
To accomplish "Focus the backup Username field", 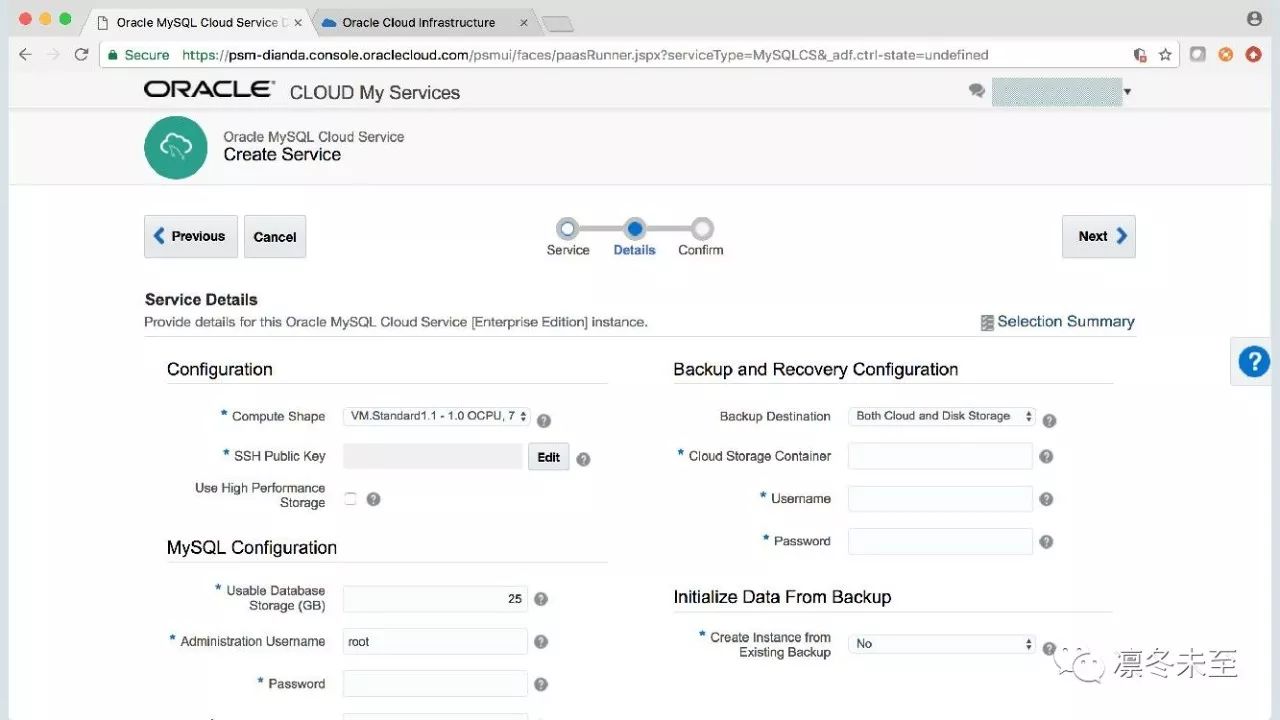I will 940,499.
